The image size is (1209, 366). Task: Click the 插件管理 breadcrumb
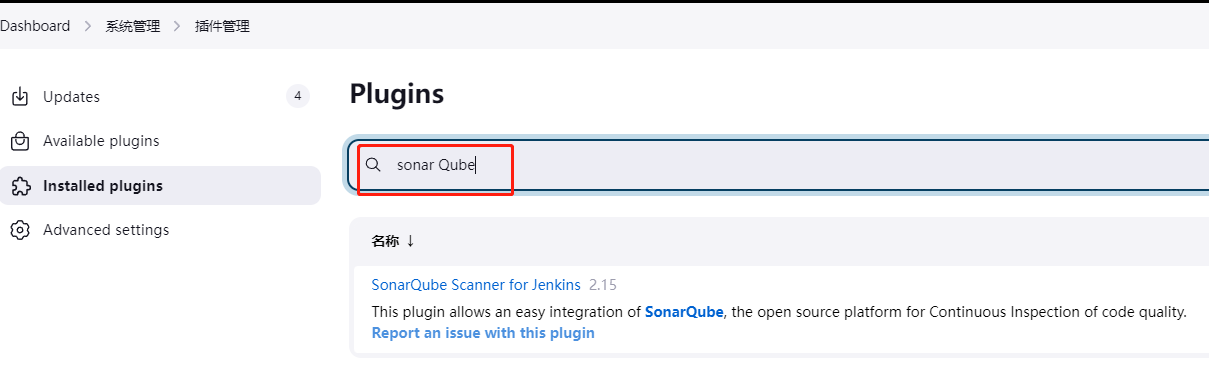pos(222,26)
